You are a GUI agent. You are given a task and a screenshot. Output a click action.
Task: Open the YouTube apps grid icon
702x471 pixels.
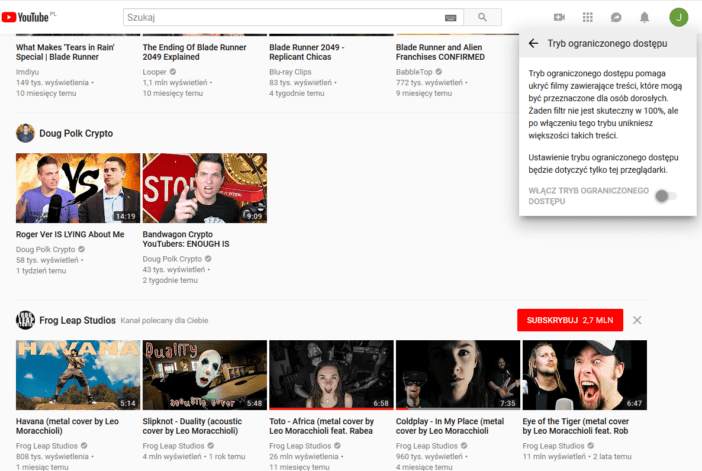[587, 17]
